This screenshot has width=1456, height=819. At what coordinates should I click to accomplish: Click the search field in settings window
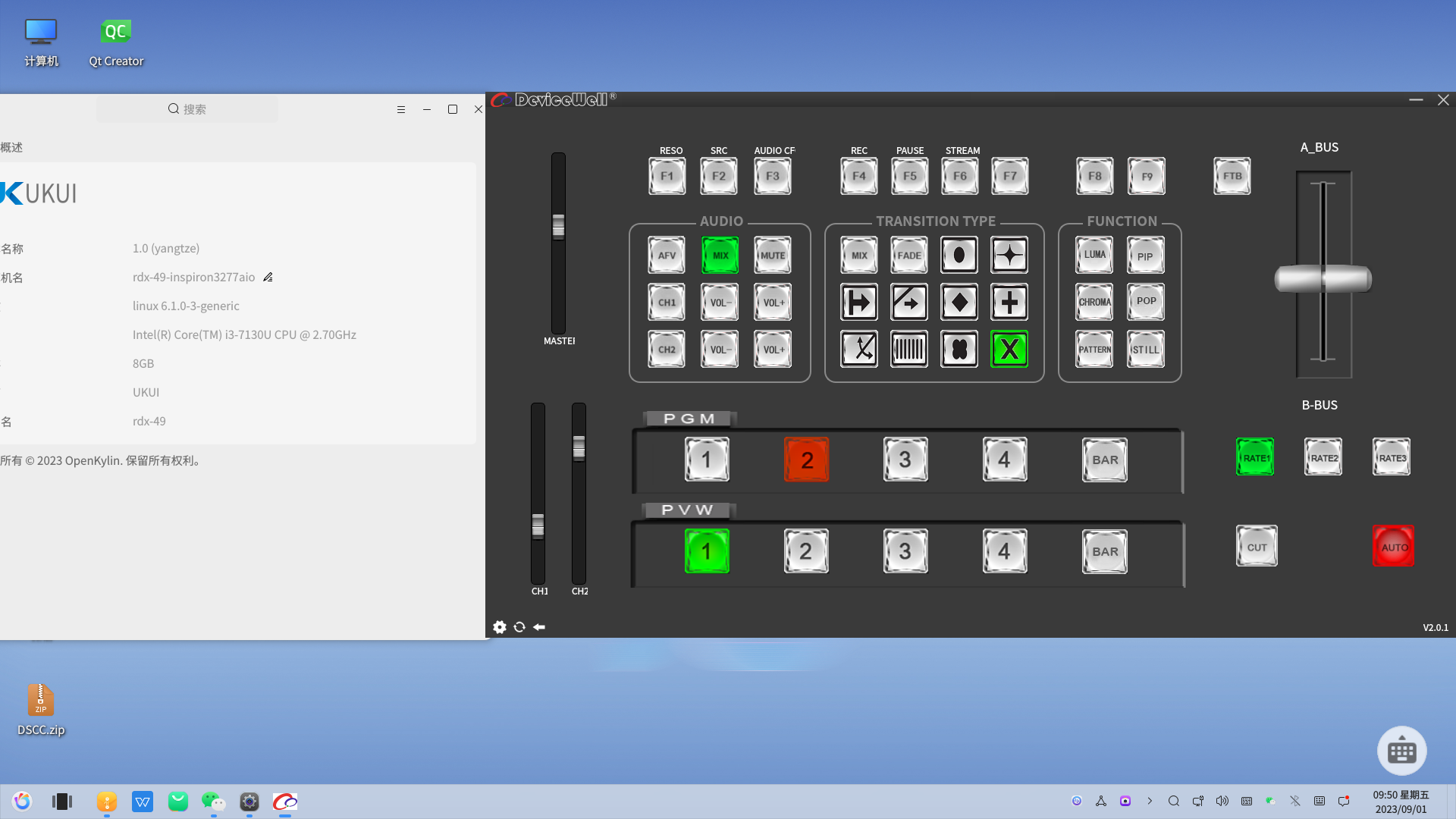pyautogui.click(x=187, y=109)
